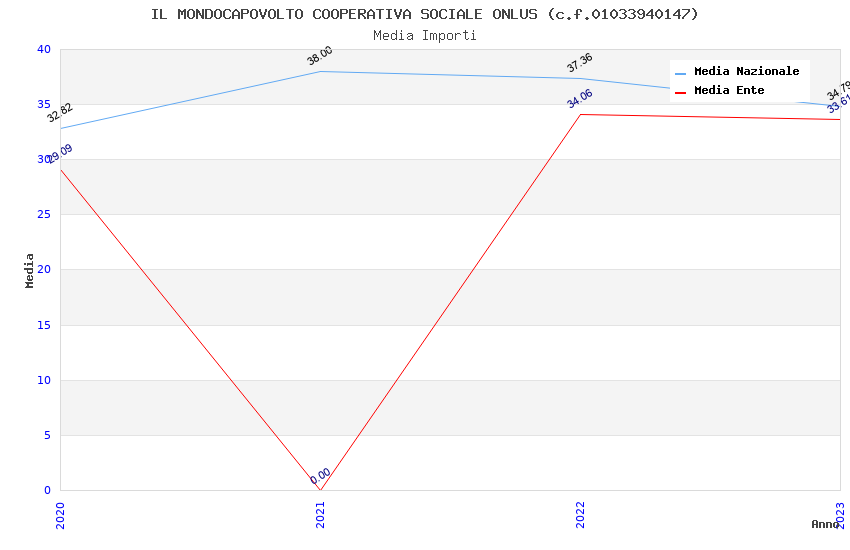Select the Media Ente legend label
The height and width of the screenshot is (550, 850).
(729, 90)
